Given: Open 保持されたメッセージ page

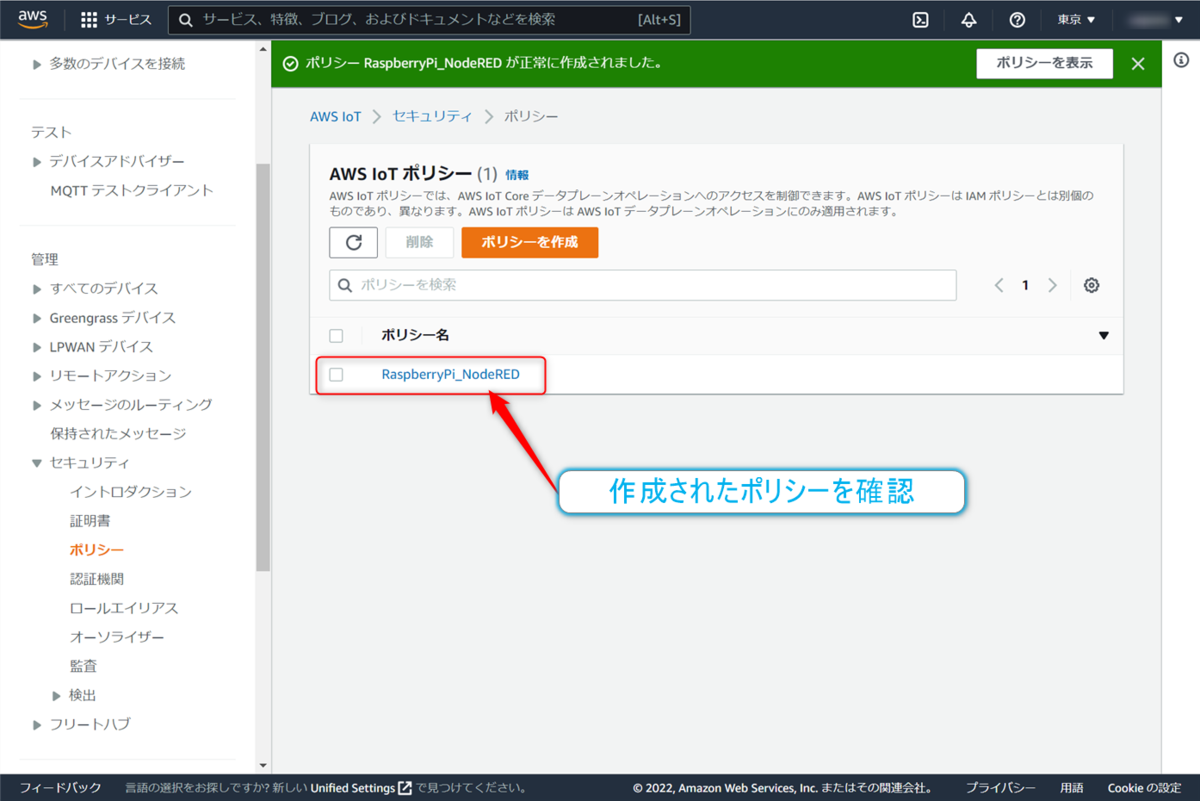Looking at the screenshot, I should [x=118, y=433].
